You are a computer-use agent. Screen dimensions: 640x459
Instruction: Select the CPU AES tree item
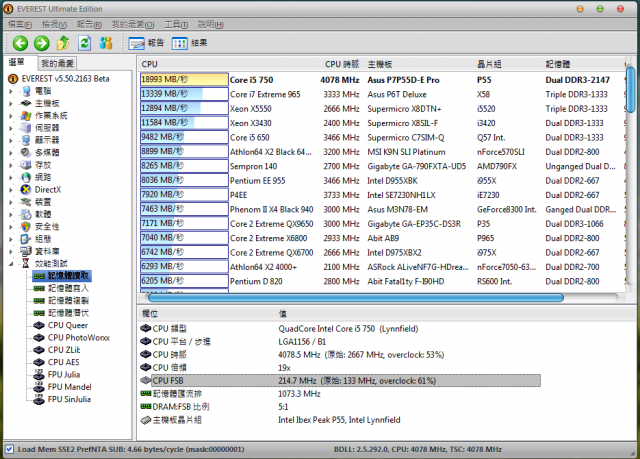57,362
